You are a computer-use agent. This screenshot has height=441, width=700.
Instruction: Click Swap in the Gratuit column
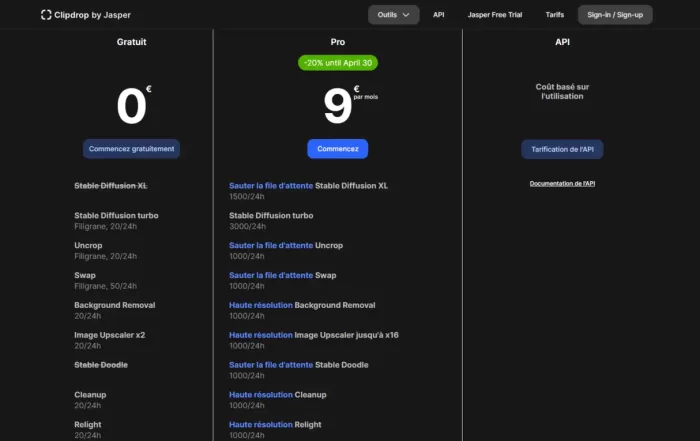click(85, 275)
